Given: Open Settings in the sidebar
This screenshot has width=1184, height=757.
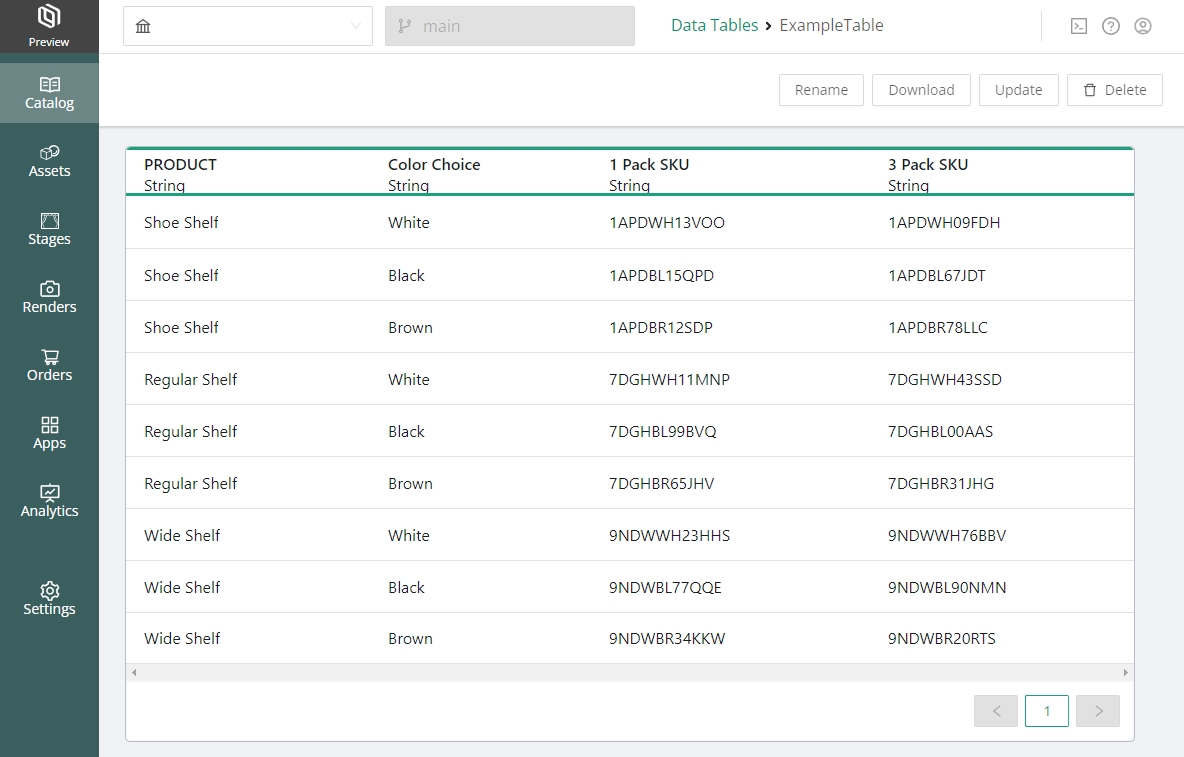Looking at the screenshot, I should 49,599.
